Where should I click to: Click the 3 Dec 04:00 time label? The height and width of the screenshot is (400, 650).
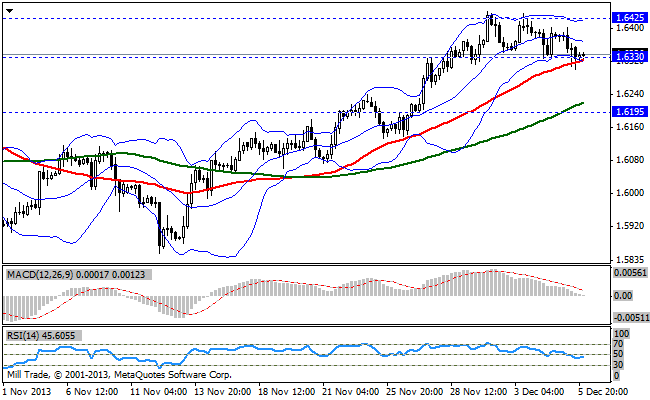click(540, 392)
